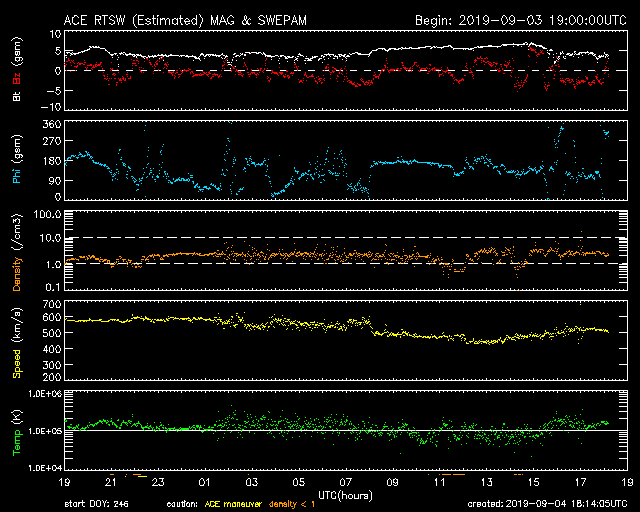Click the cyan Phi (gsm) axis label

[x=17, y=159]
